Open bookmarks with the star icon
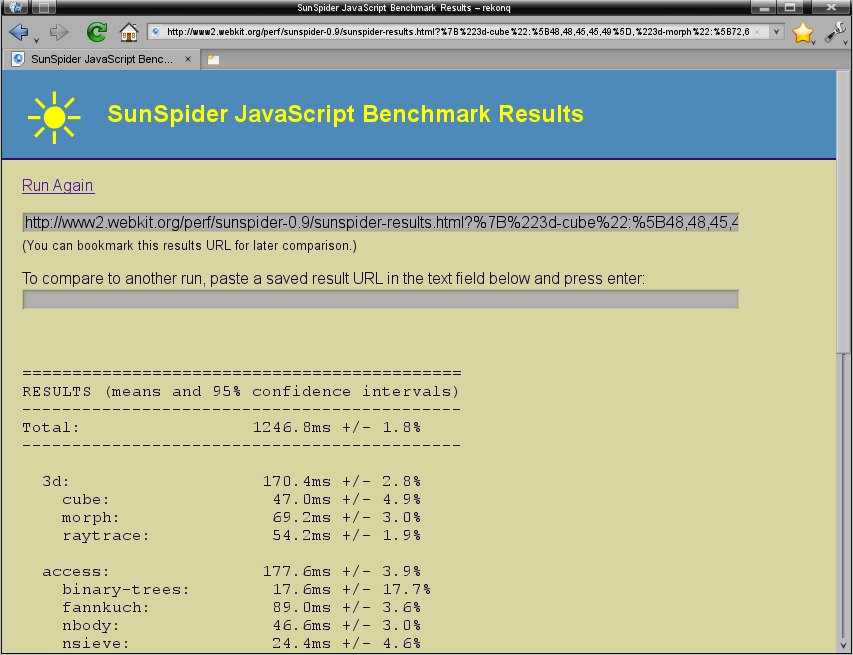The height and width of the screenshot is (655, 853). (802, 33)
